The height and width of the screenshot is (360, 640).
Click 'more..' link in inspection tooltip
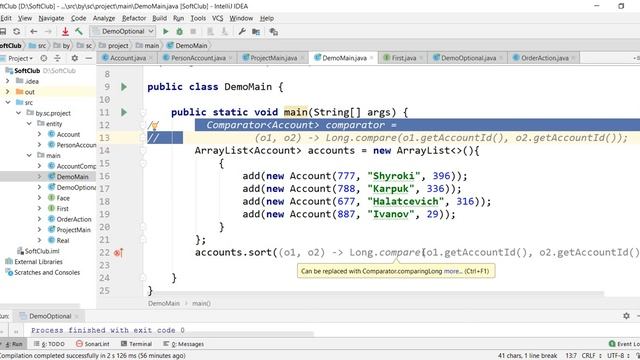(452, 271)
